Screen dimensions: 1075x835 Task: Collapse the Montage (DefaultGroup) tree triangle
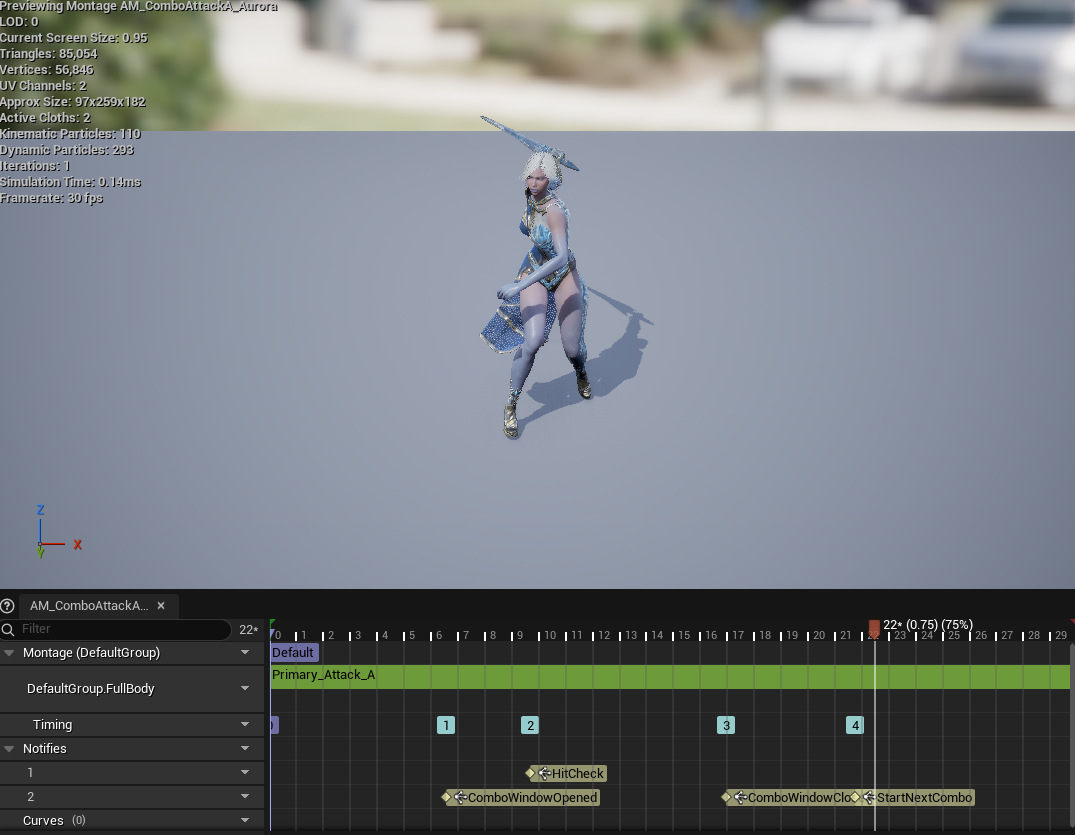10,653
